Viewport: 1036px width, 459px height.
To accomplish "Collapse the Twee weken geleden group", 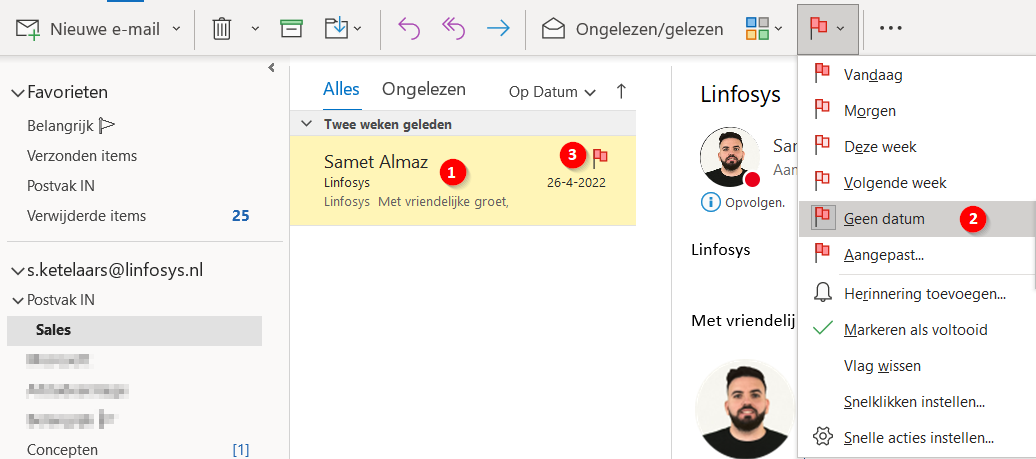I will click(307, 125).
